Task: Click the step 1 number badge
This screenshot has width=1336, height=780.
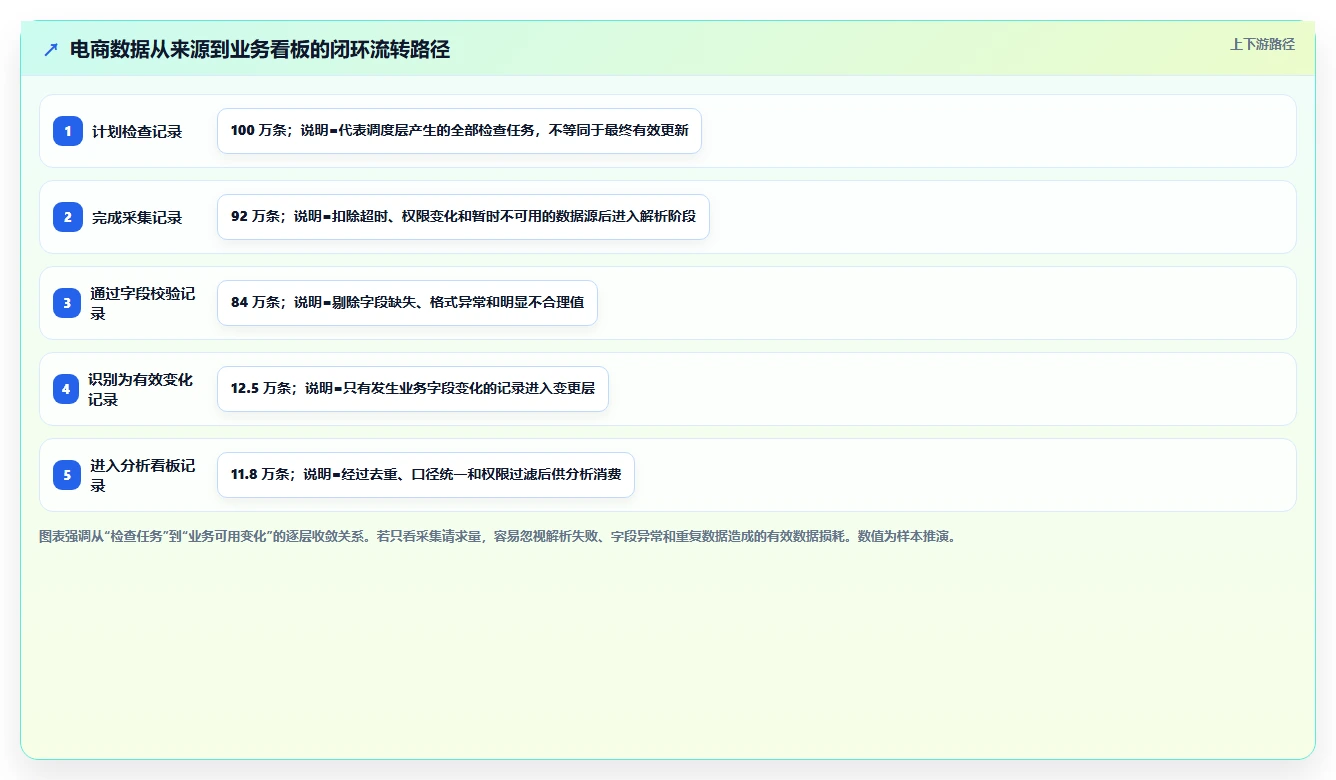Action: click(68, 131)
